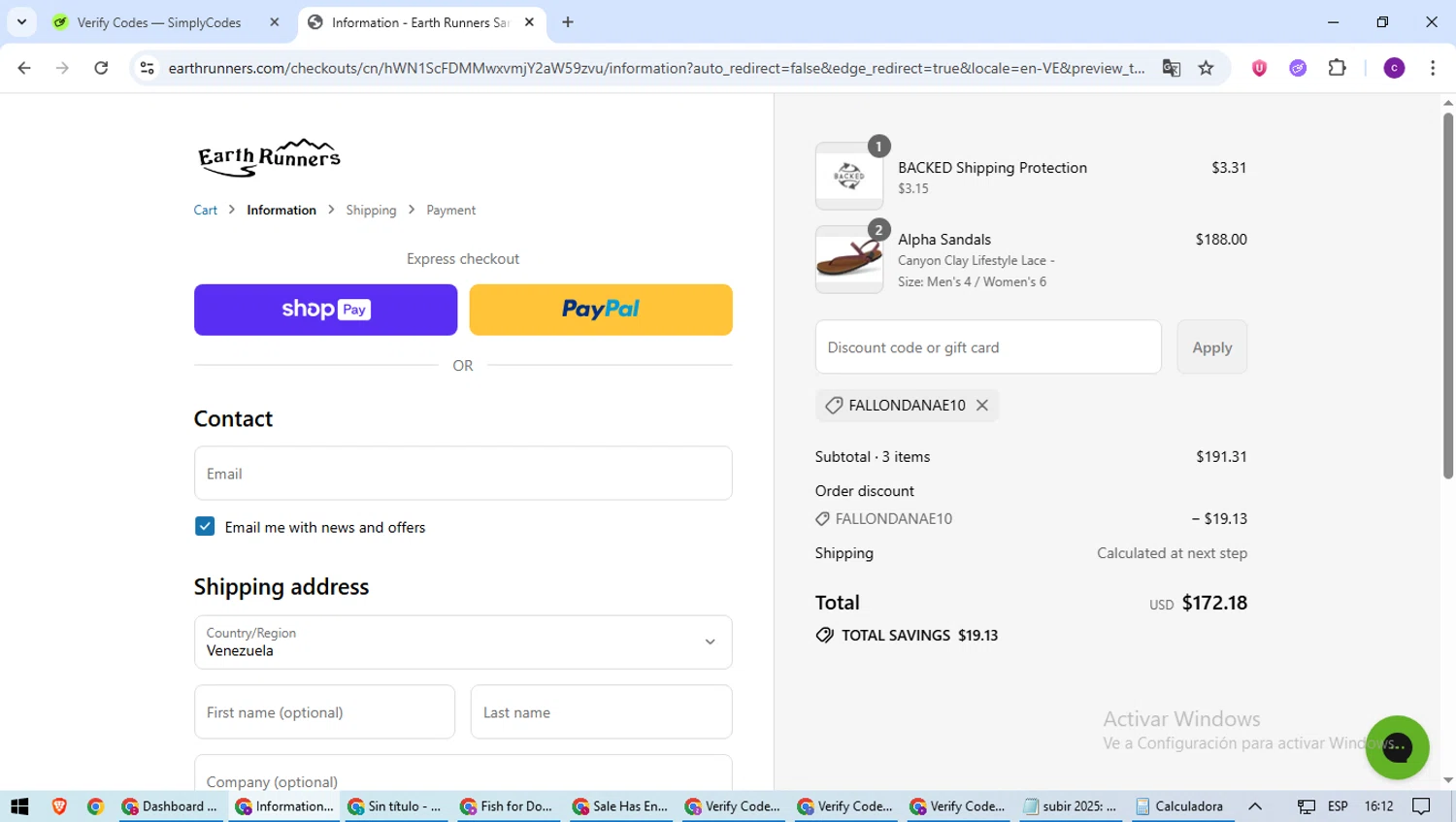Select the Shipping breadcrumb step
This screenshot has width=1456, height=822.
(371, 210)
